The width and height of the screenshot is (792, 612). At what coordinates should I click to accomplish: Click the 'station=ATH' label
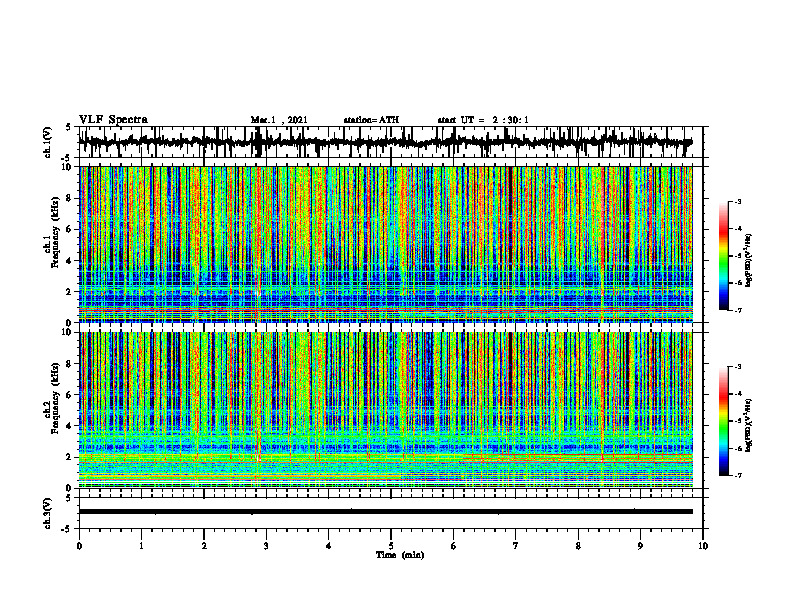click(x=371, y=120)
